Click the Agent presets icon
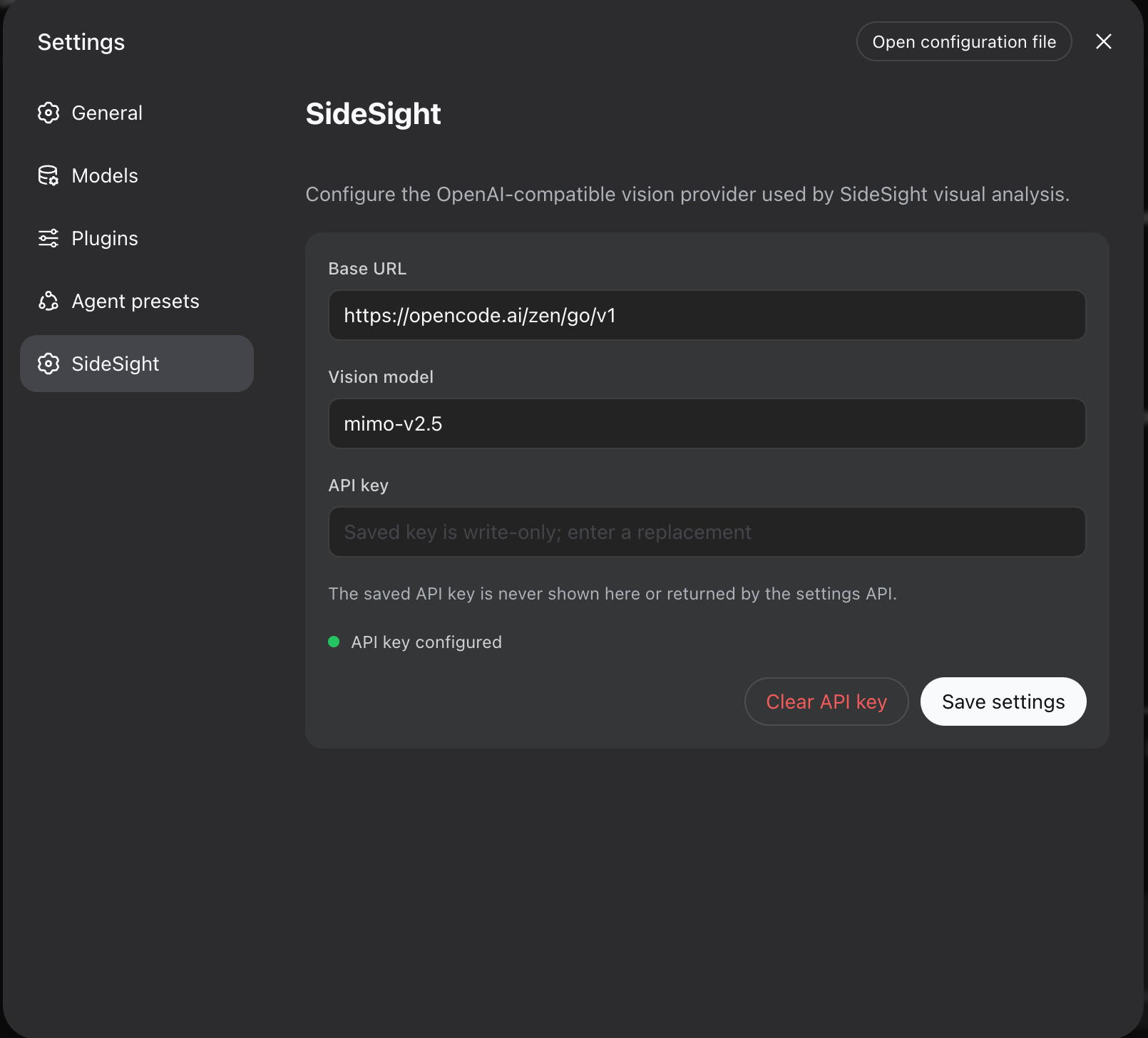This screenshot has height=1038, width=1148. [x=48, y=301]
